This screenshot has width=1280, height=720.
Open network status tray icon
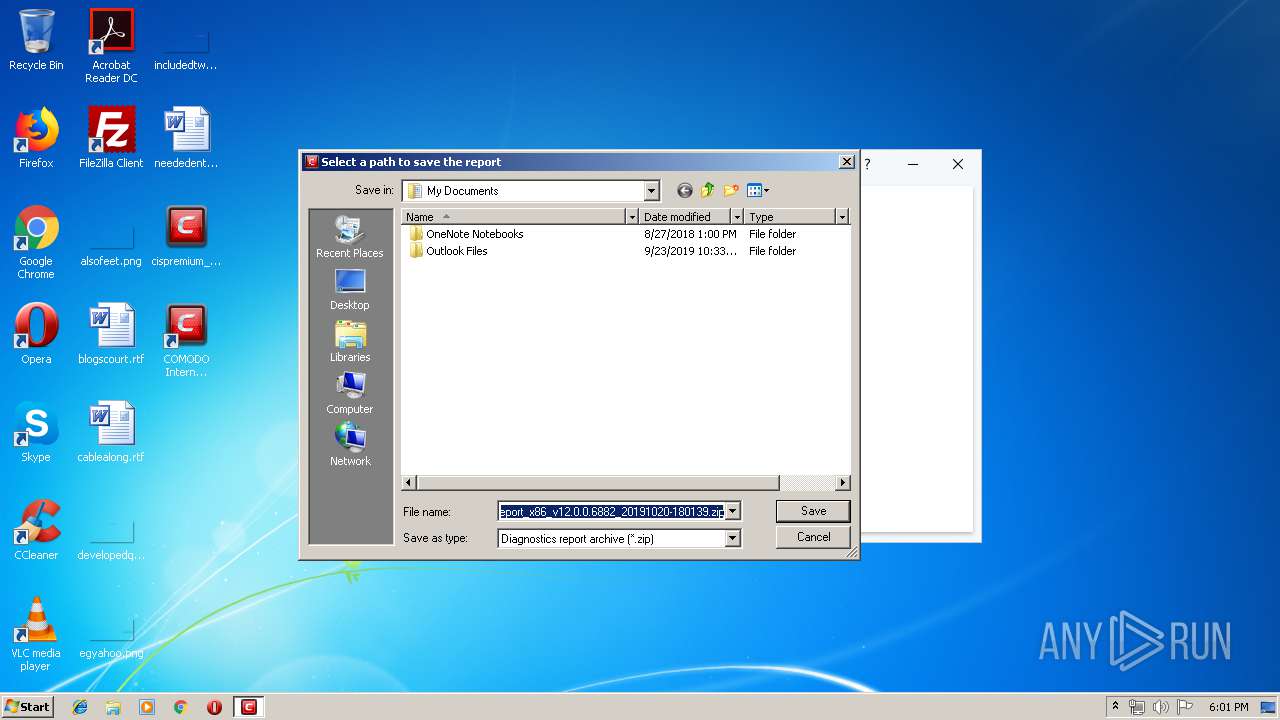click(1137, 707)
